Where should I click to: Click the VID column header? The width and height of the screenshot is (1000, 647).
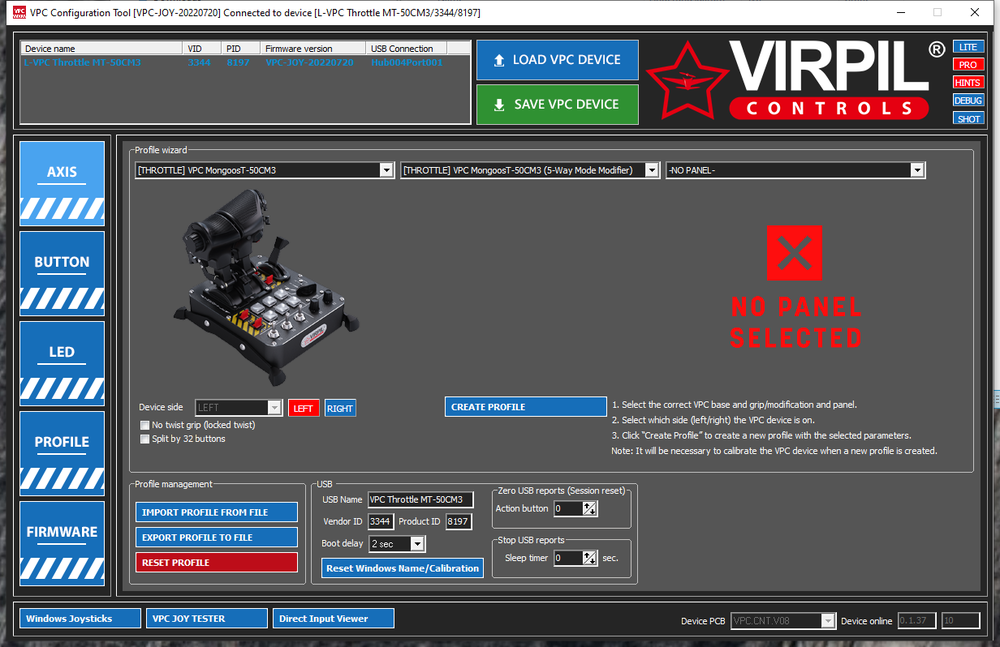click(x=202, y=48)
